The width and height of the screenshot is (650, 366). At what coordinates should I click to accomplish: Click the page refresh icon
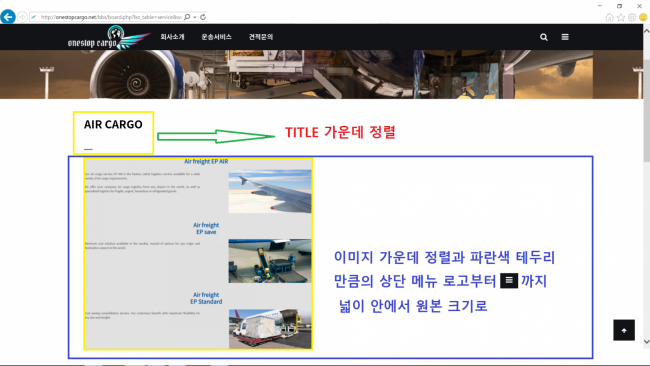coord(203,17)
